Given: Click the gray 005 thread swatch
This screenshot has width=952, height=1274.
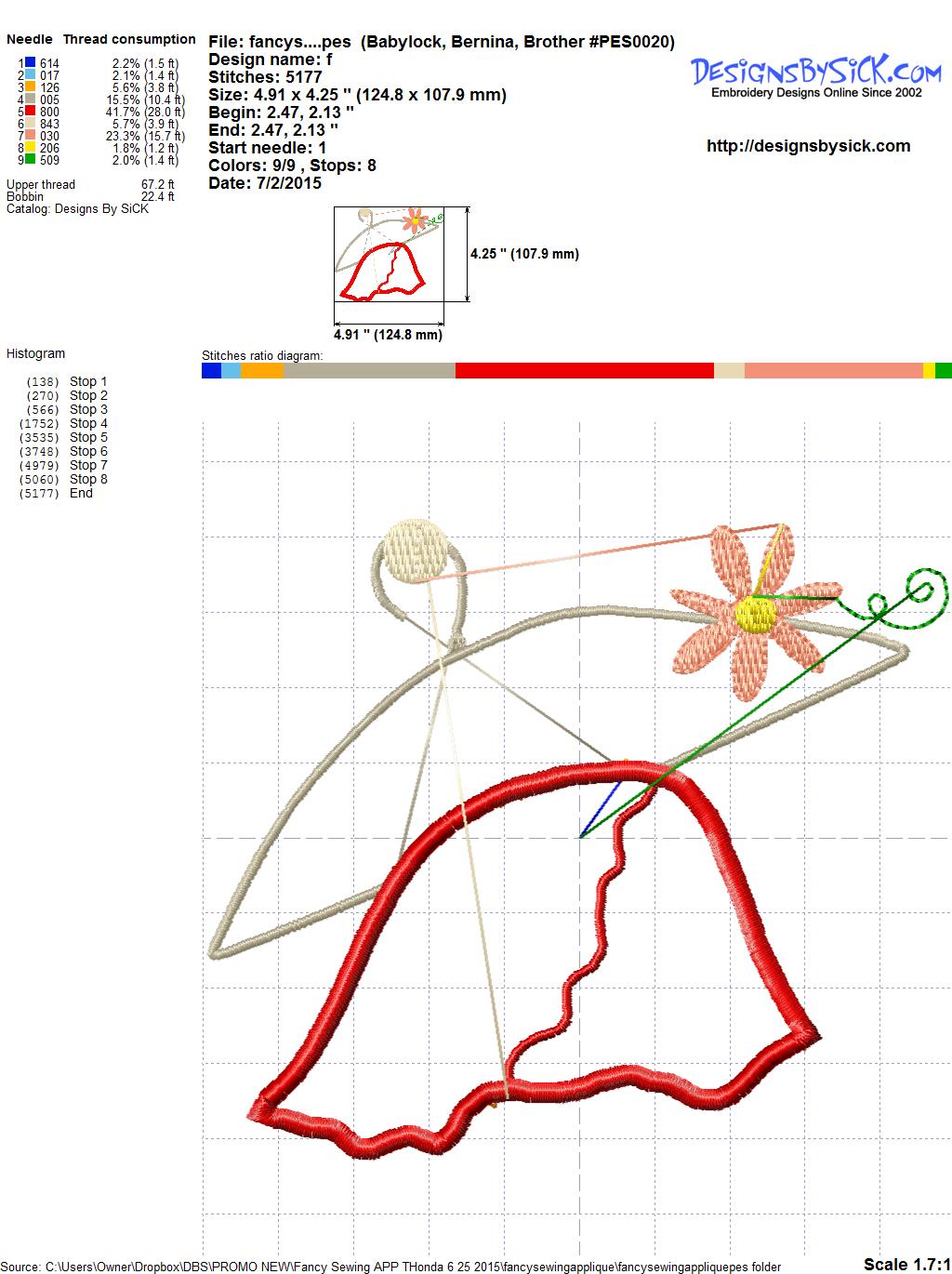Looking at the screenshot, I should click(x=31, y=100).
